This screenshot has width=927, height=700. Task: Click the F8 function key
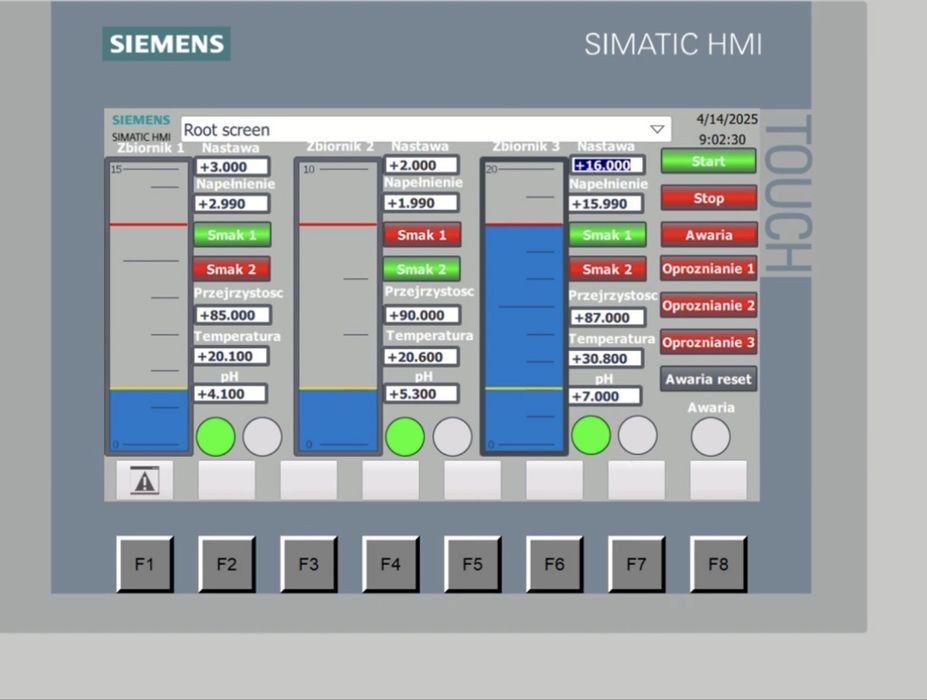[x=718, y=565]
